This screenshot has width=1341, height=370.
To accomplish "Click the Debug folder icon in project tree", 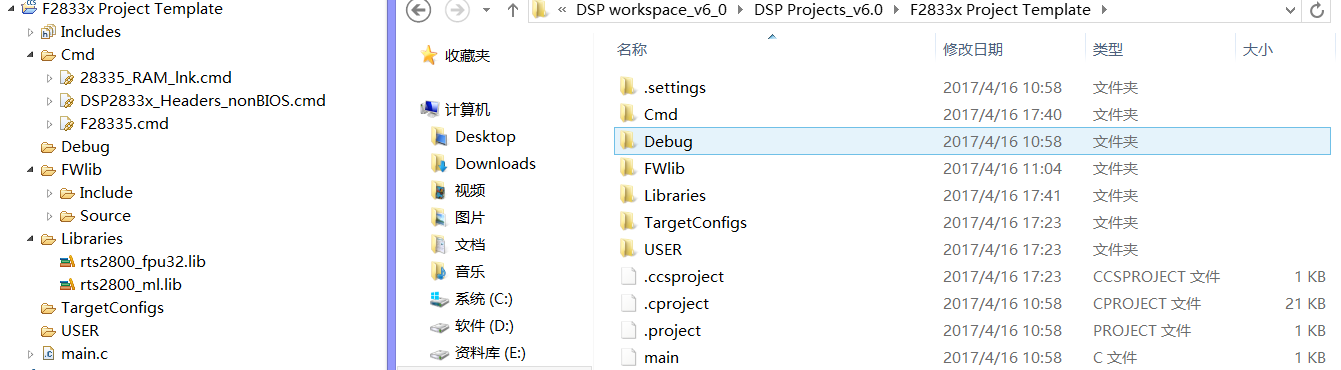I will click(48, 147).
